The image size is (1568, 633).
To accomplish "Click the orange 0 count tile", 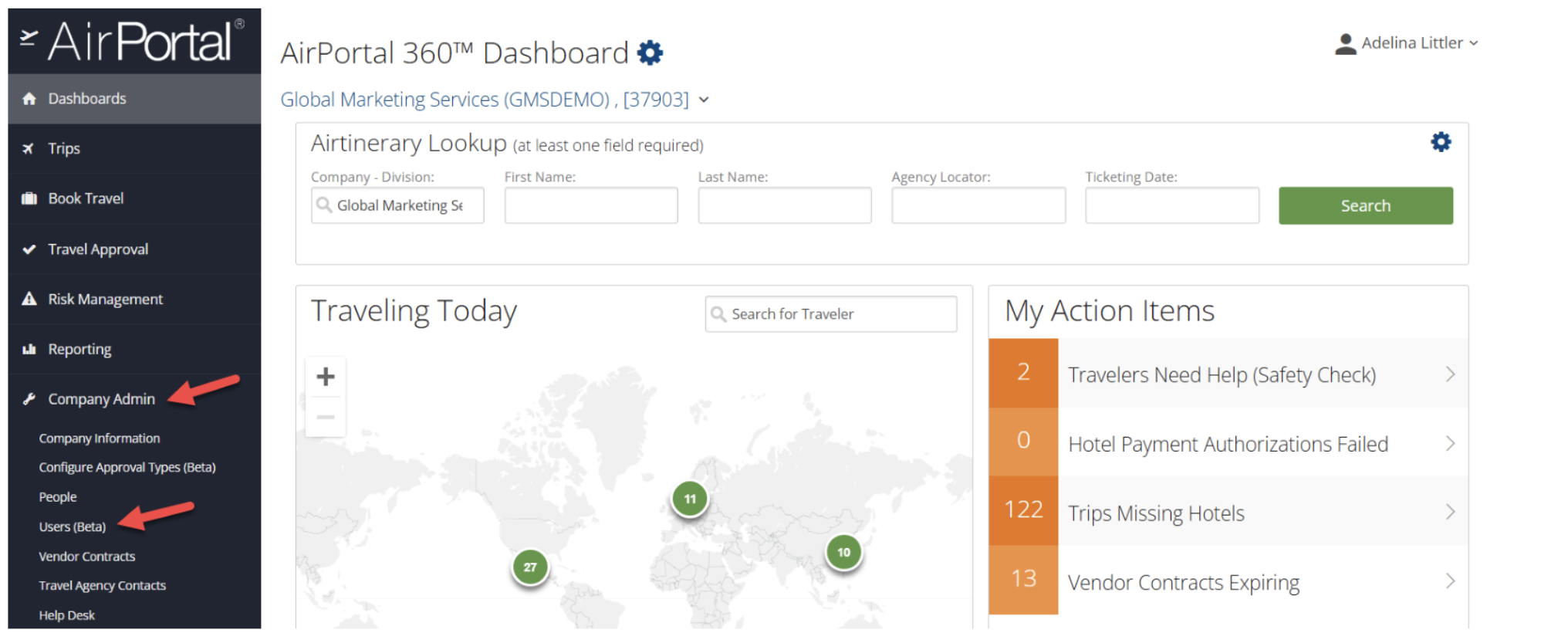I will tap(1023, 442).
